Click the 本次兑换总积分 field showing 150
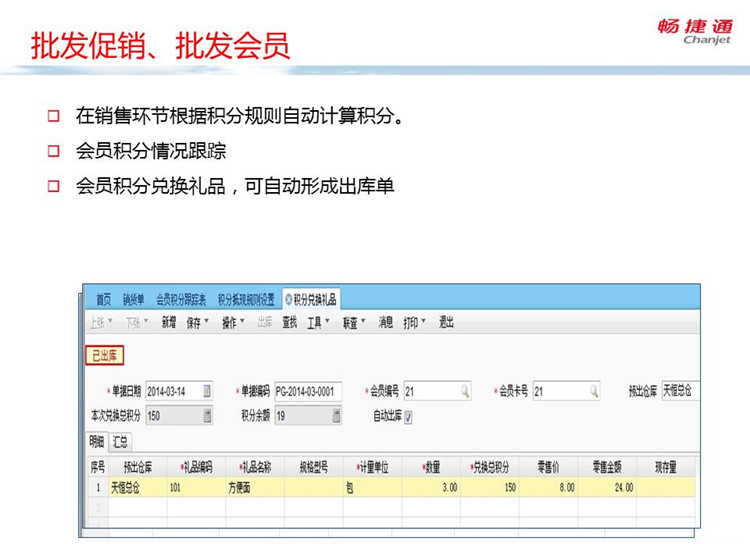This screenshot has height=544, width=750. click(x=179, y=415)
